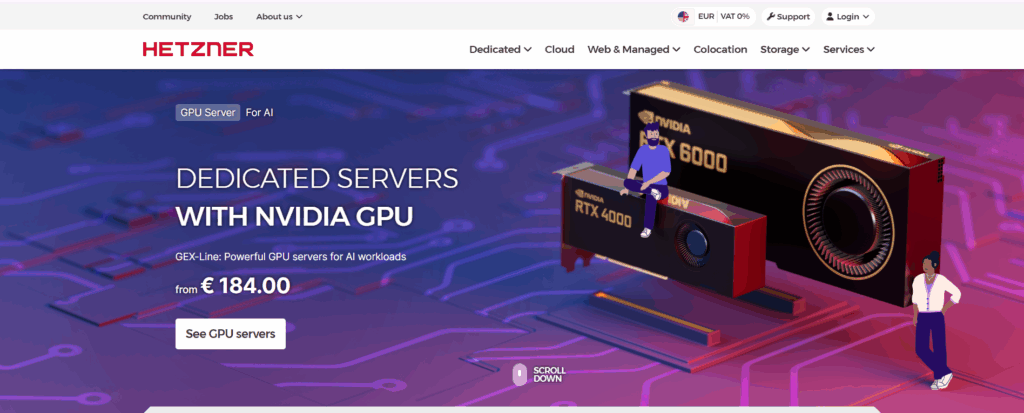Open the Community link
Viewport: 1024px width, 413px height.
coord(167,16)
